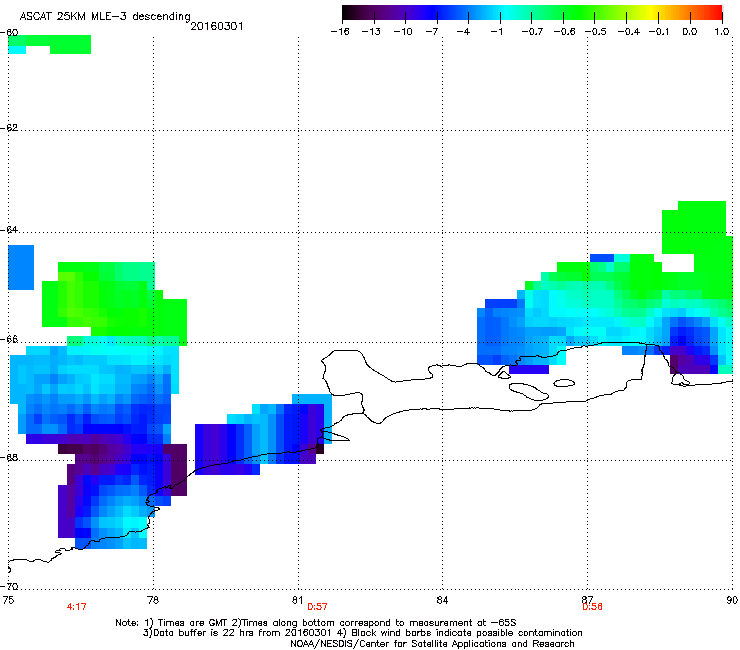Select the -66 latitude axis label
Image resolution: width=740 pixels, height=650 pixels.
(x=9, y=339)
